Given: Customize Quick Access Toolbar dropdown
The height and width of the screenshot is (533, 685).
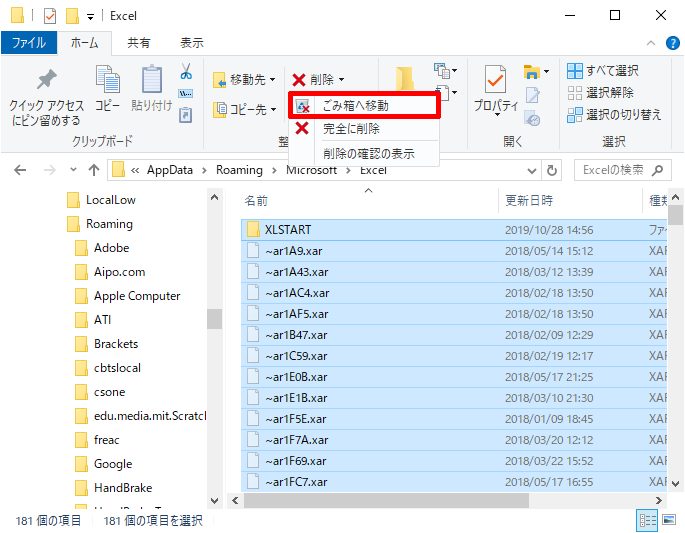Looking at the screenshot, I should (90, 17).
